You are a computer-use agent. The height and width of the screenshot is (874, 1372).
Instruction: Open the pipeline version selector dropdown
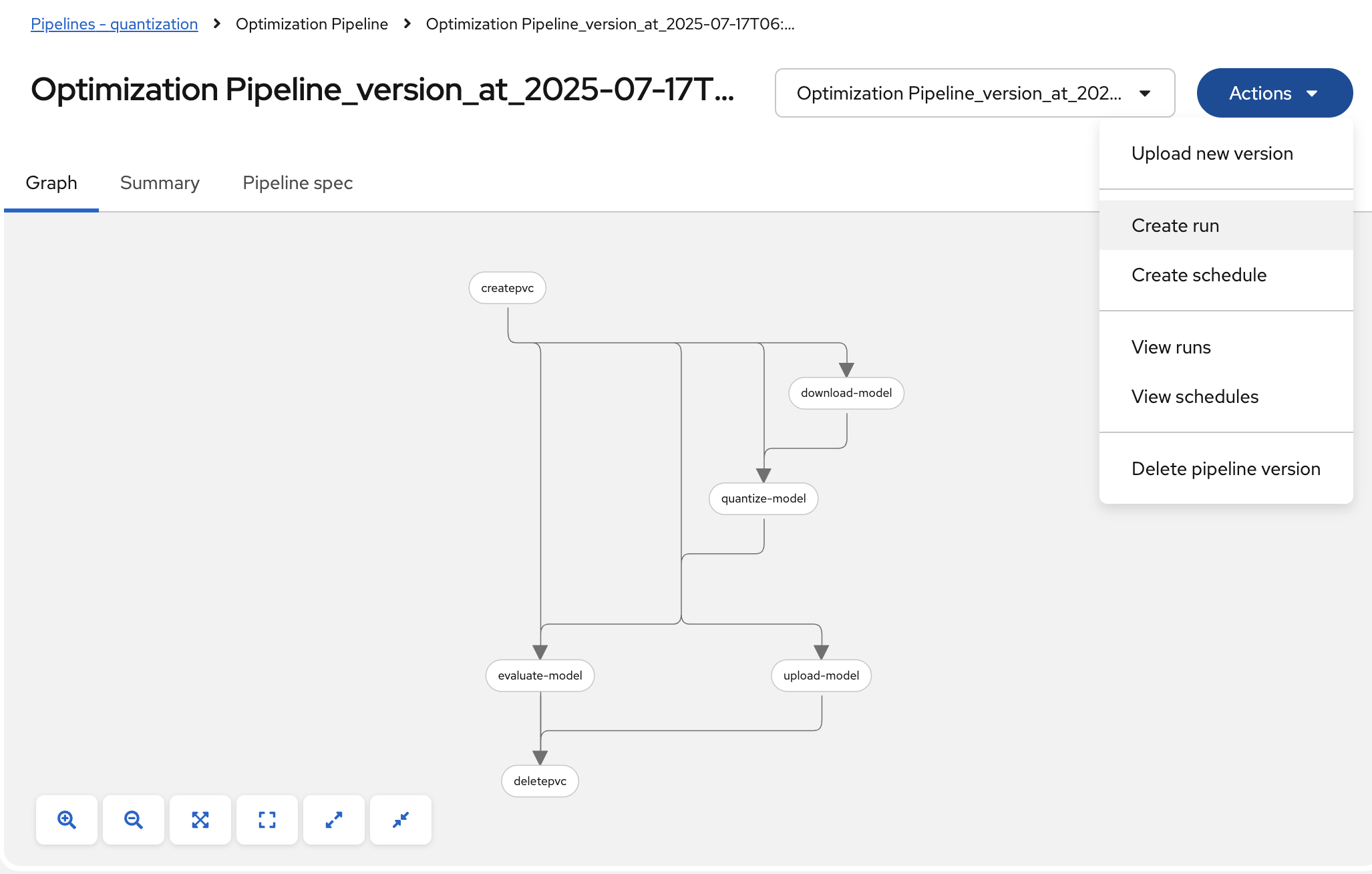point(975,93)
